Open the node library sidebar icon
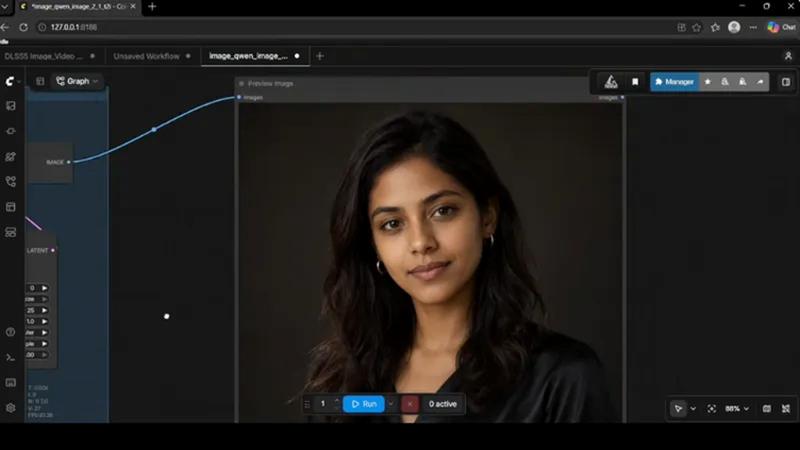 coord(10,157)
